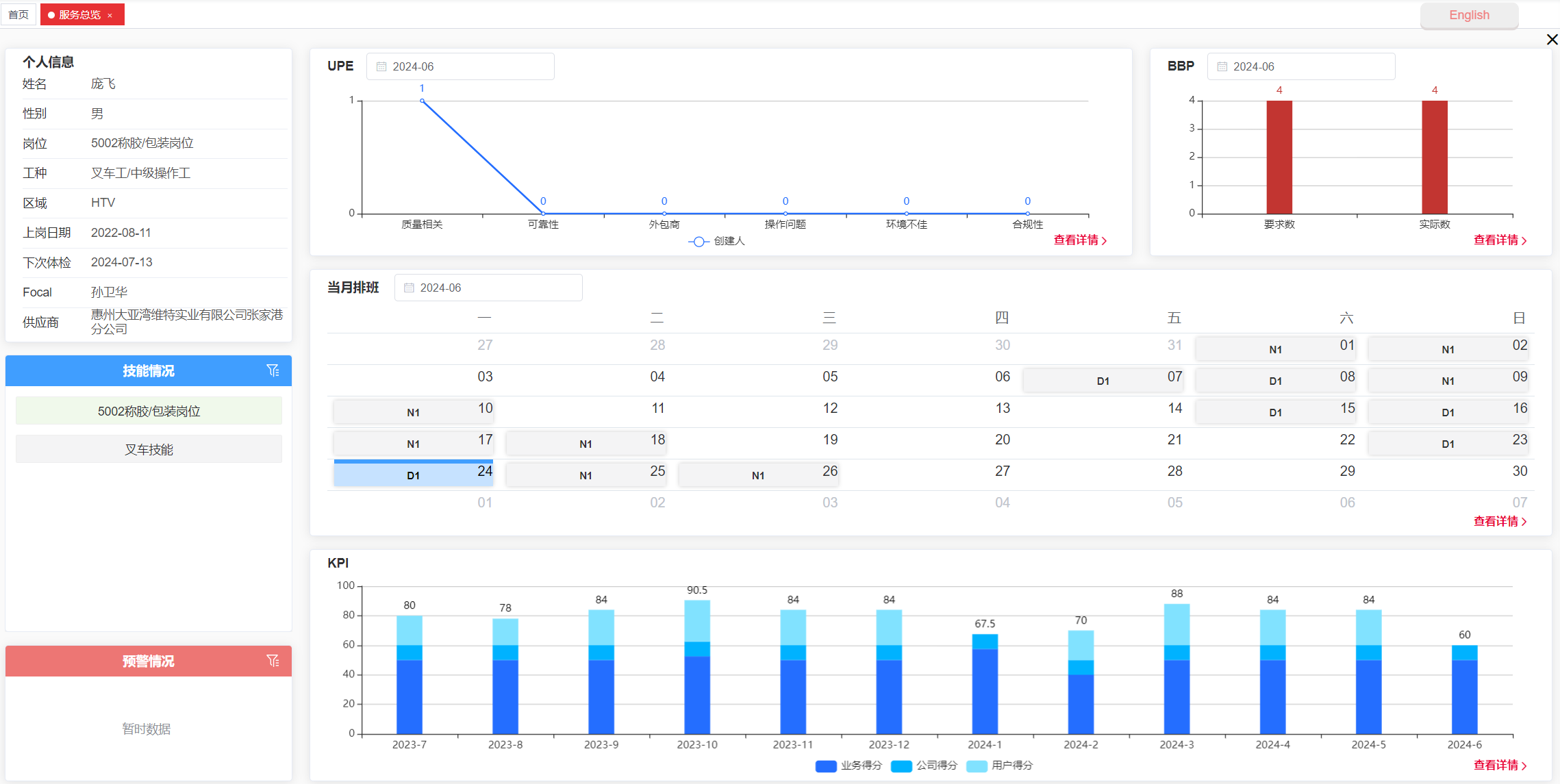Select the 服务总览 tab
This screenshot has width=1560, height=784.
tap(78, 14)
